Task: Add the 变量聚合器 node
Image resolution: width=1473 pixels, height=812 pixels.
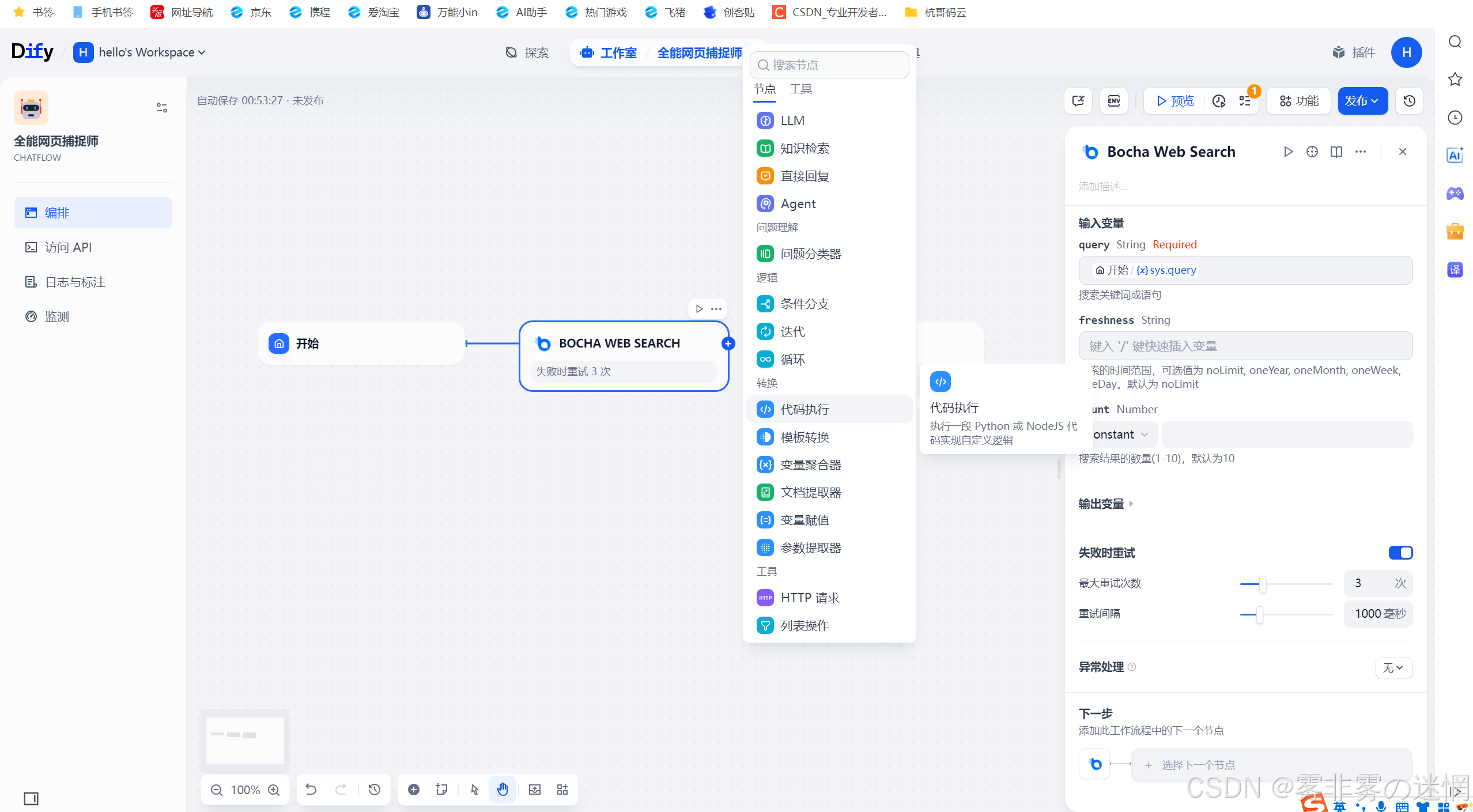Action: click(x=829, y=464)
